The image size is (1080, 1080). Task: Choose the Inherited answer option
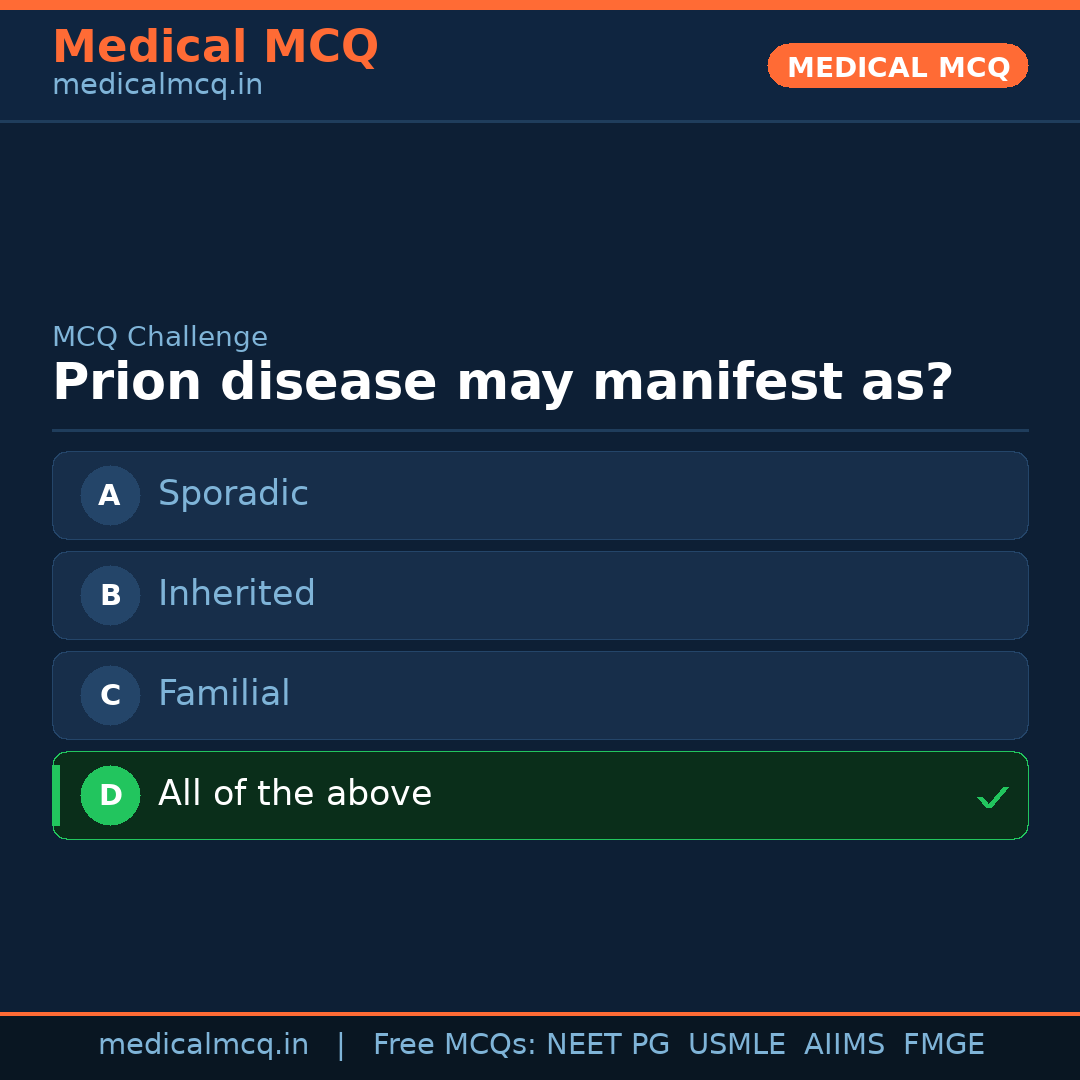[x=540, y=595]
